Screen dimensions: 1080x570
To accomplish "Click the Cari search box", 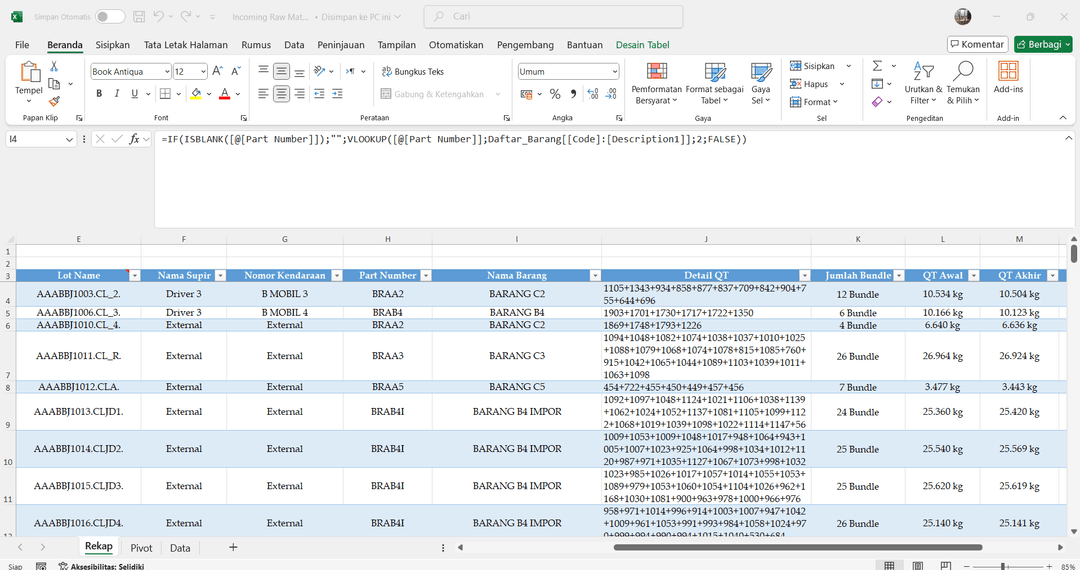I will coord(553,17).
